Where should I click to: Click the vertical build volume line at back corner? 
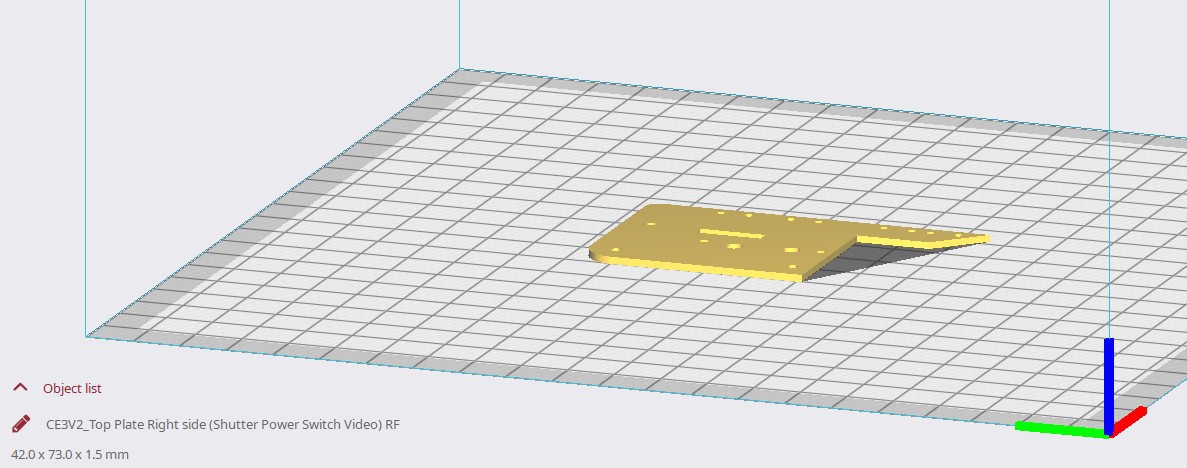pyautogui.click(x=459, y=30)
